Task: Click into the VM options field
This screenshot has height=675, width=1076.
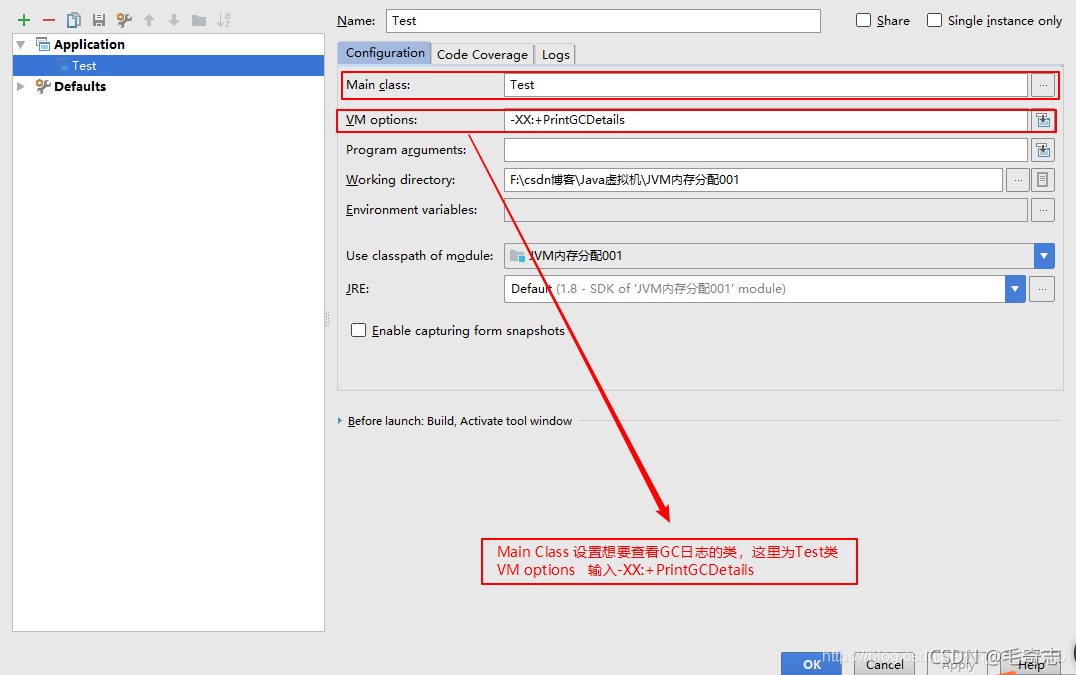Action: (x=766, y=120)
